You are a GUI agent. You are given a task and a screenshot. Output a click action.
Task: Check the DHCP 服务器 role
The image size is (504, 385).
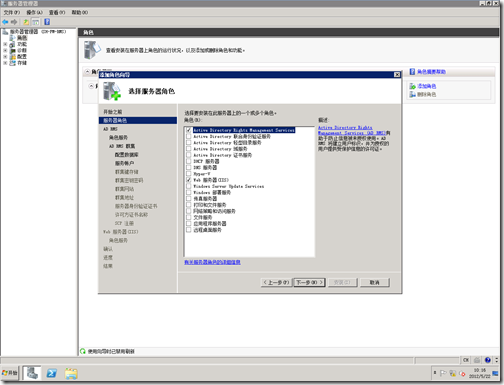(x=189, y=161)
